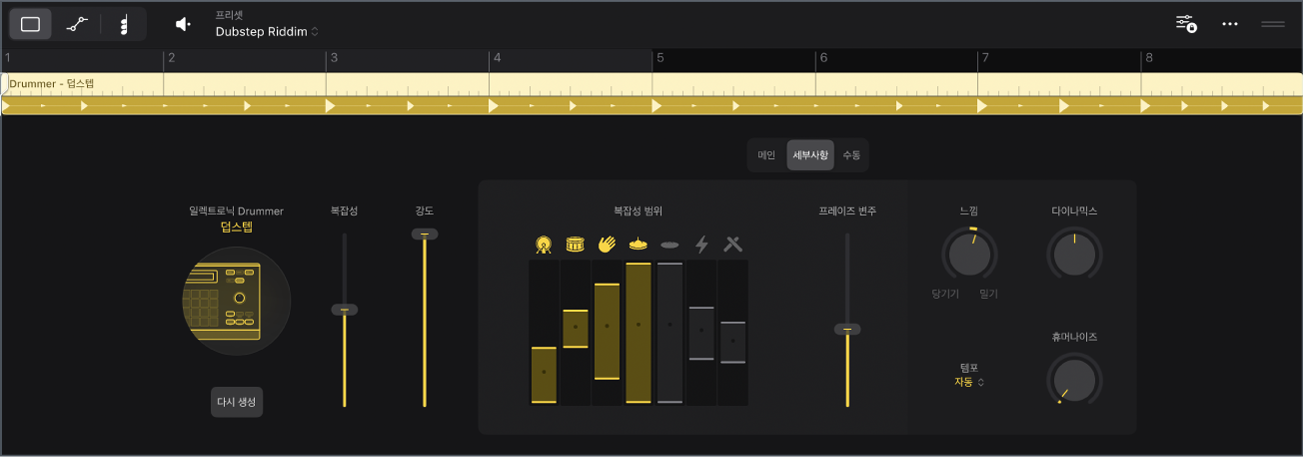Click the 복잡성 slider handle
1303x458 pixels.
click(x=344, y=310)
